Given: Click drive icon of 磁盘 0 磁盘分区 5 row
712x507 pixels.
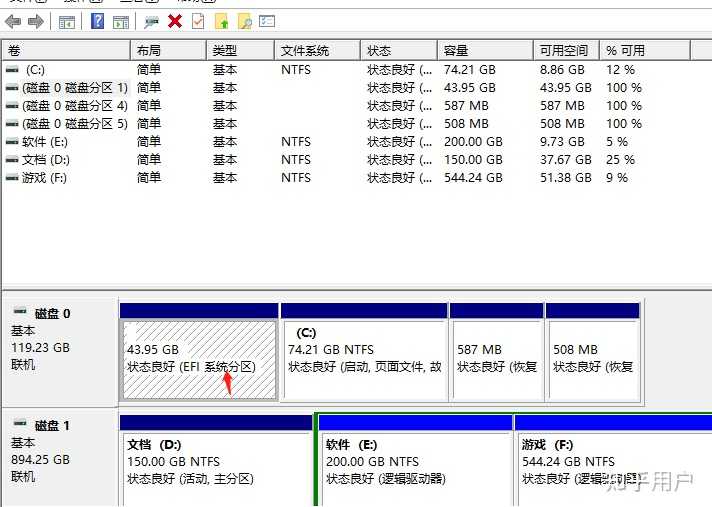Looking at the screenshot, I should 12,123.
